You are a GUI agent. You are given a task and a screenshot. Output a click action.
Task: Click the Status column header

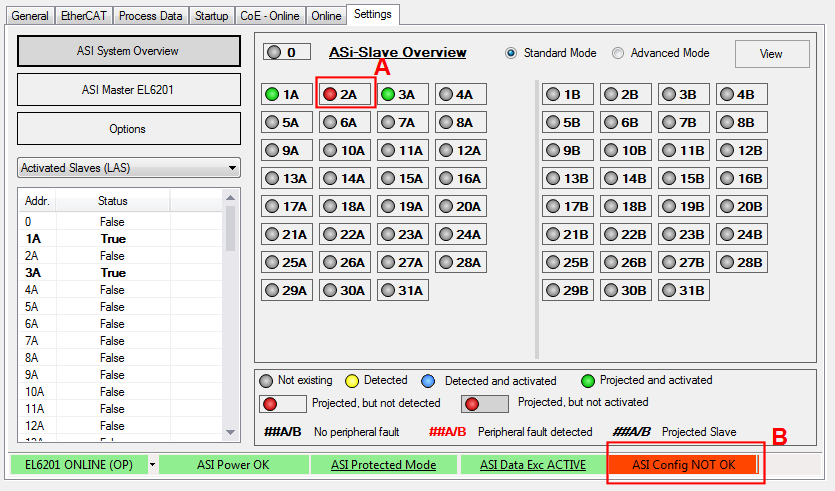point(112,201)
